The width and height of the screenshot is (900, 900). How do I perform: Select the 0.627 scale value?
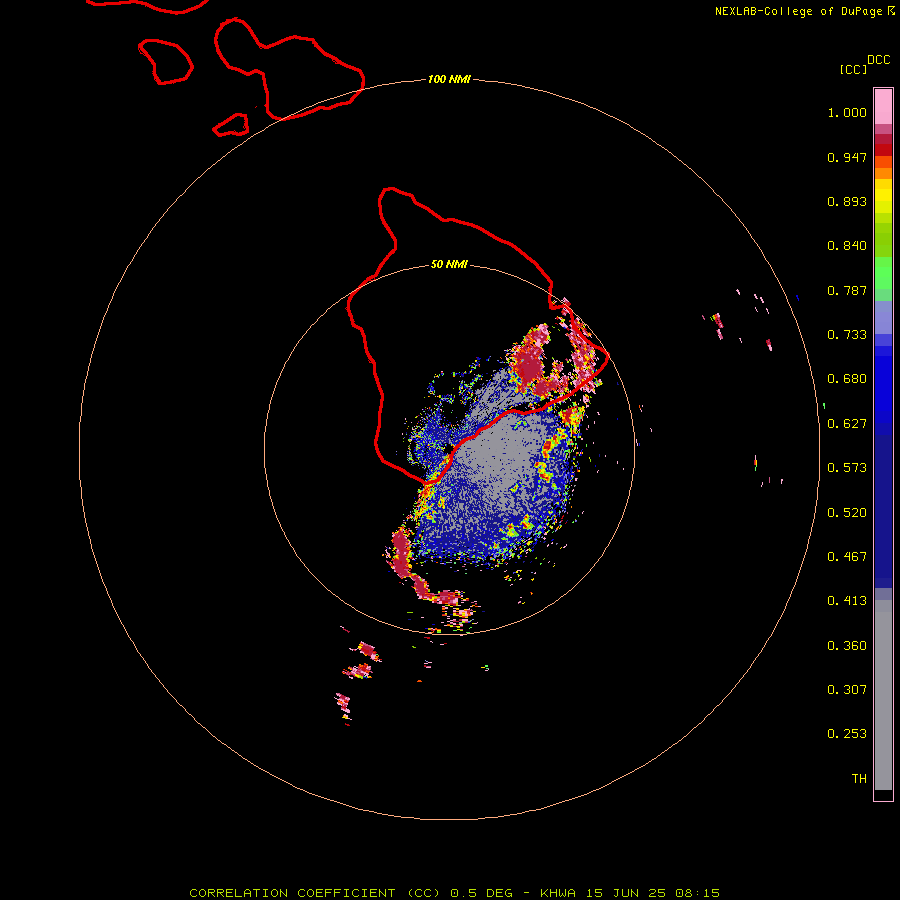tap(847, 424)
